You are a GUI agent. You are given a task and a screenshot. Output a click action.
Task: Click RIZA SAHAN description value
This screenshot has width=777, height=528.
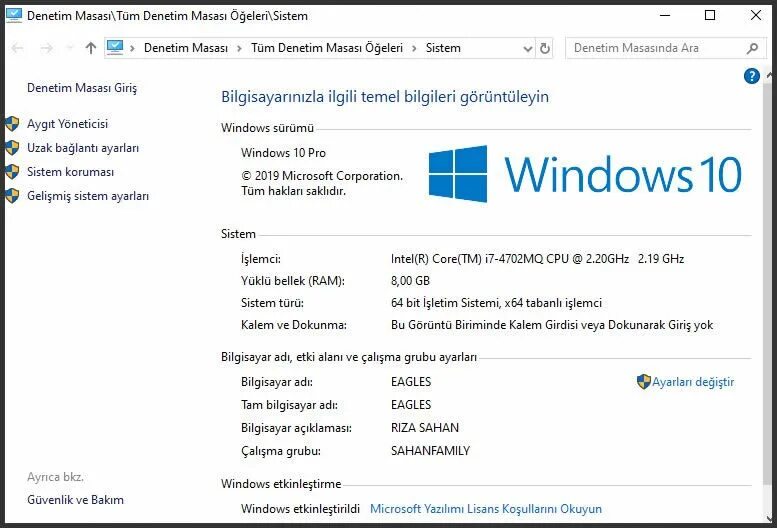pyautogui.click(x=425, y=427)
